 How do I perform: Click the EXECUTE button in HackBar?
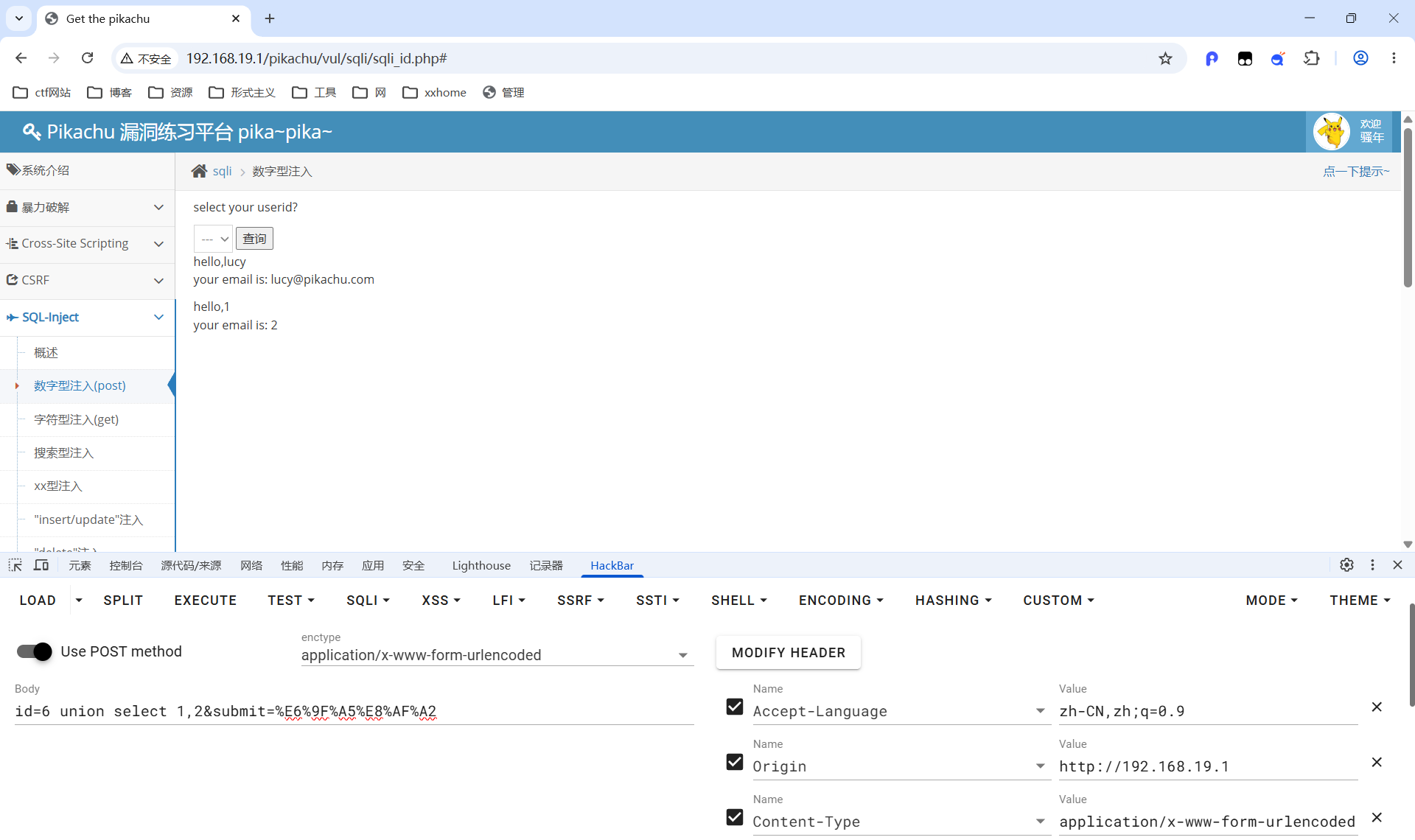206,601
